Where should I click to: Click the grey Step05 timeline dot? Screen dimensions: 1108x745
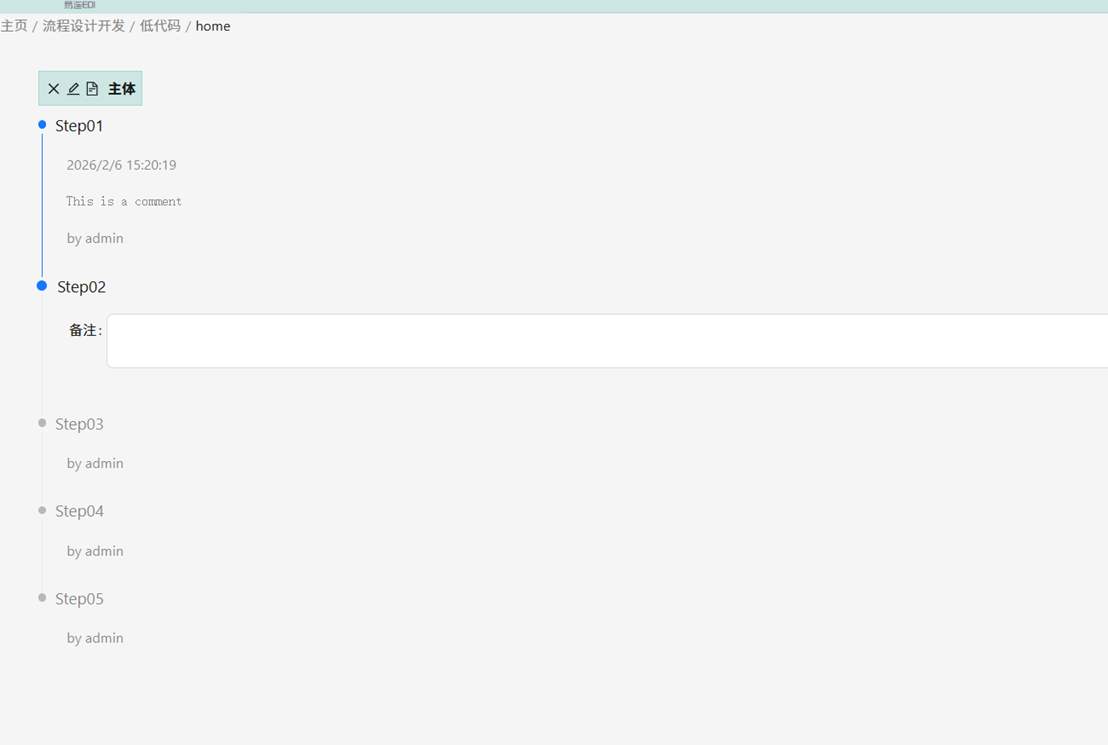click(42, 598)
